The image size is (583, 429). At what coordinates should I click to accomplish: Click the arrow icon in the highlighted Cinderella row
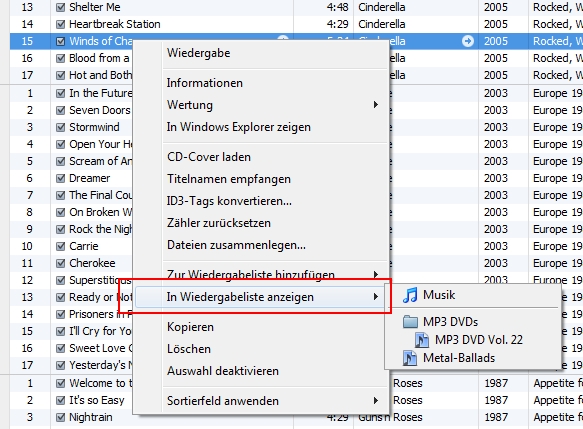click(468, 41)
